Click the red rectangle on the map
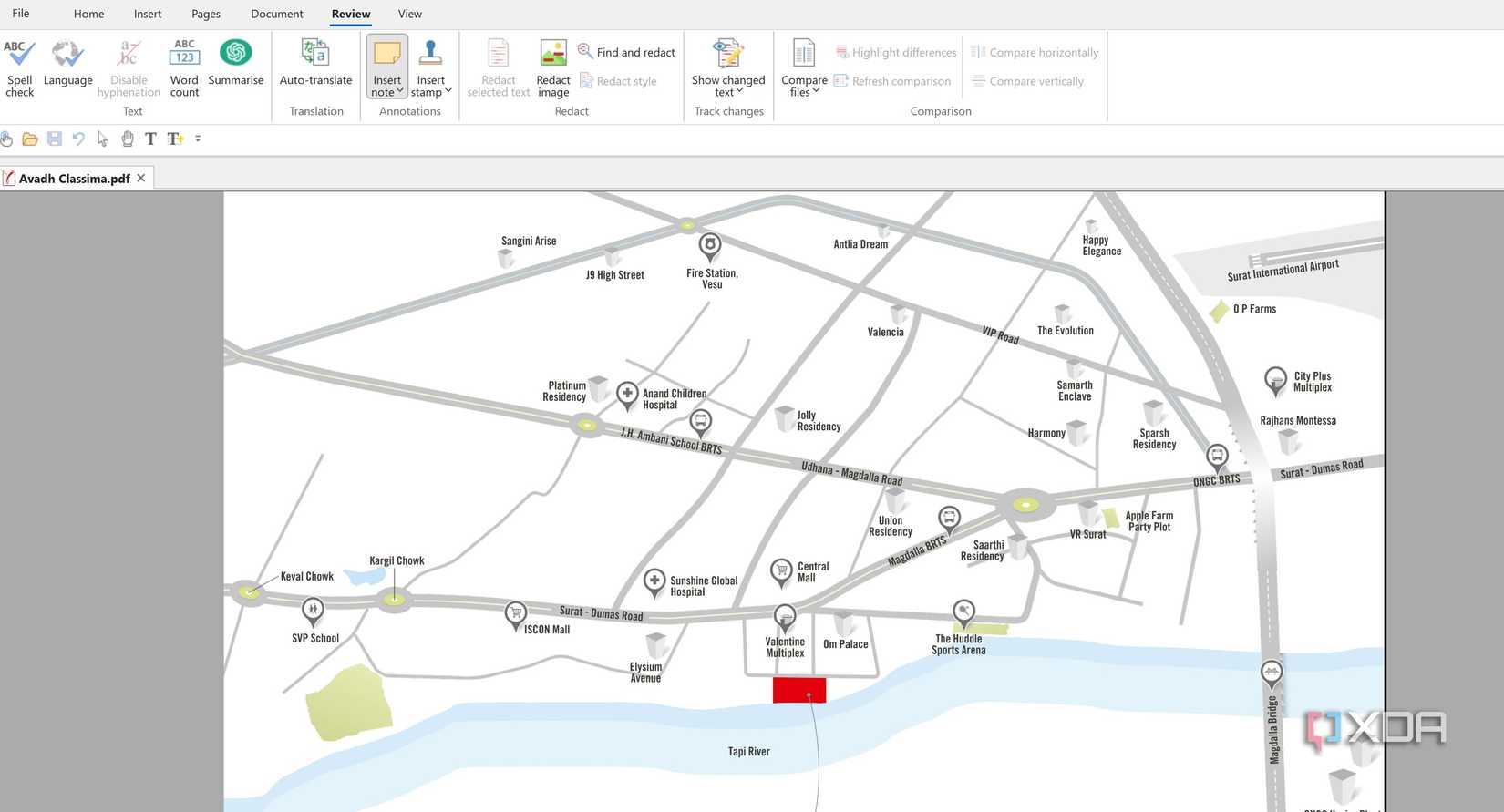The width and height of the screenshot is (1504, 812). coord(799,690)
